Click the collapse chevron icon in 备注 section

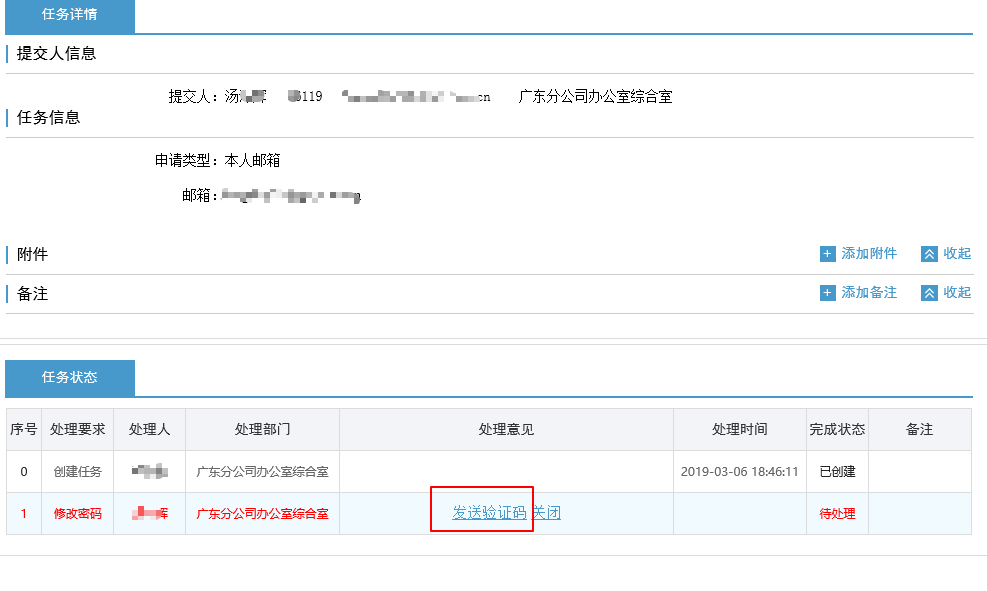(929, 293)
